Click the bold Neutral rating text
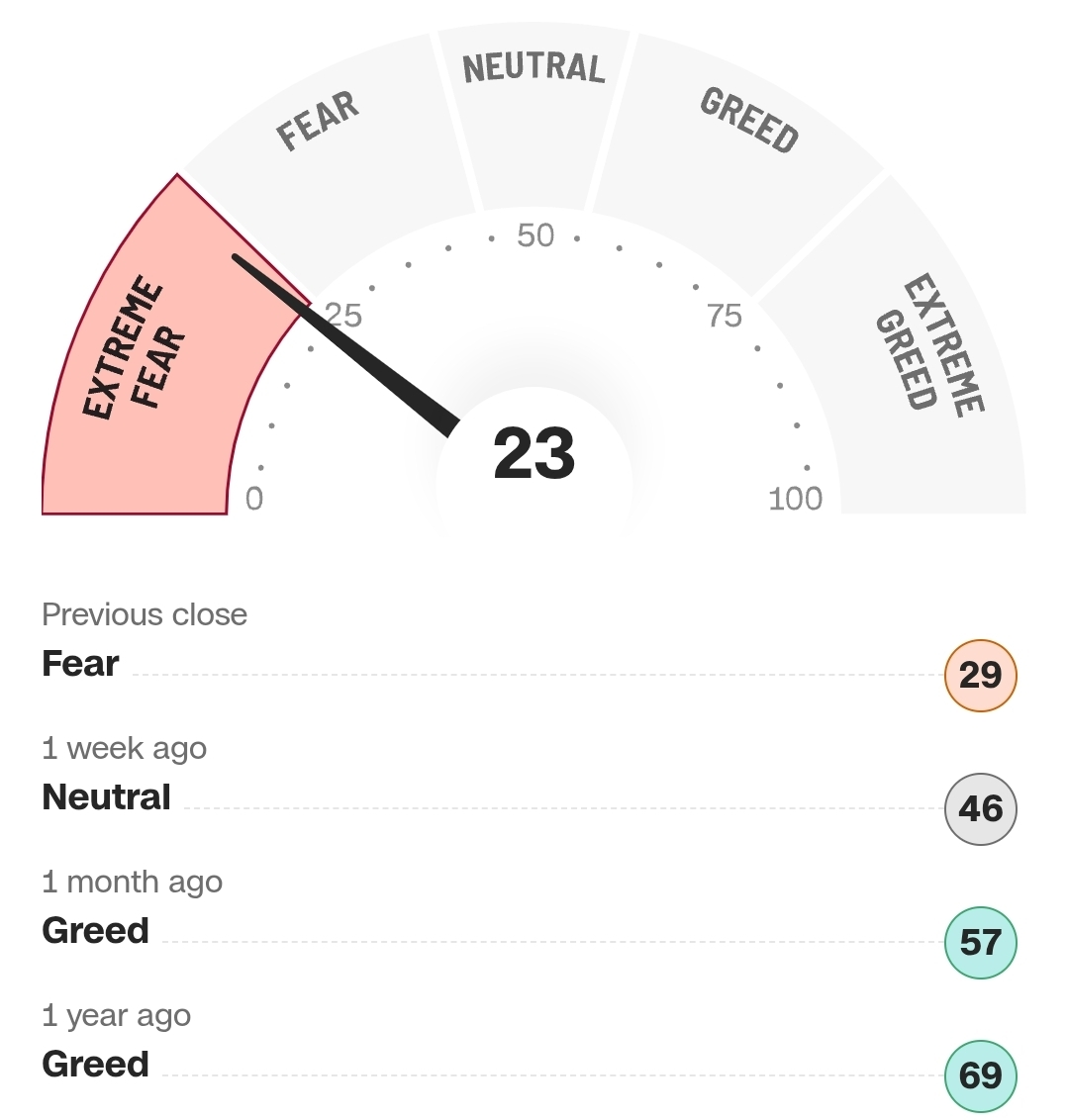 click(x=106, y=797)
